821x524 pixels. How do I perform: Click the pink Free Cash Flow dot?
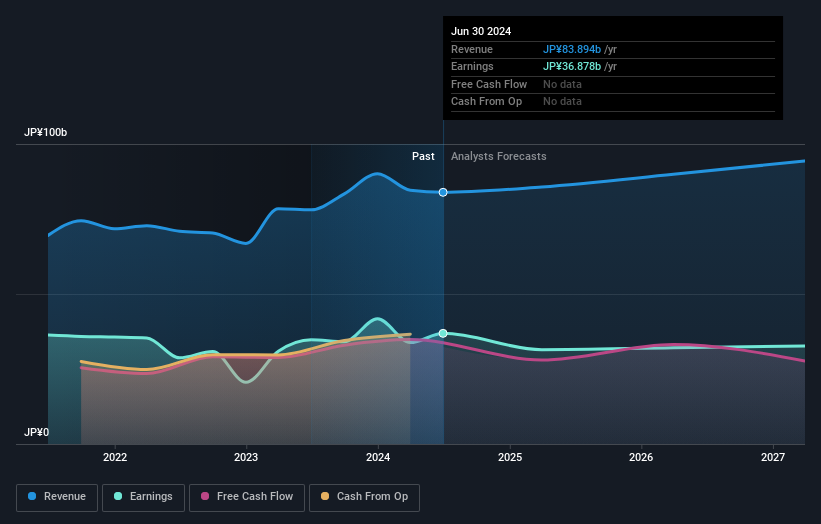[x=205, y=496]
